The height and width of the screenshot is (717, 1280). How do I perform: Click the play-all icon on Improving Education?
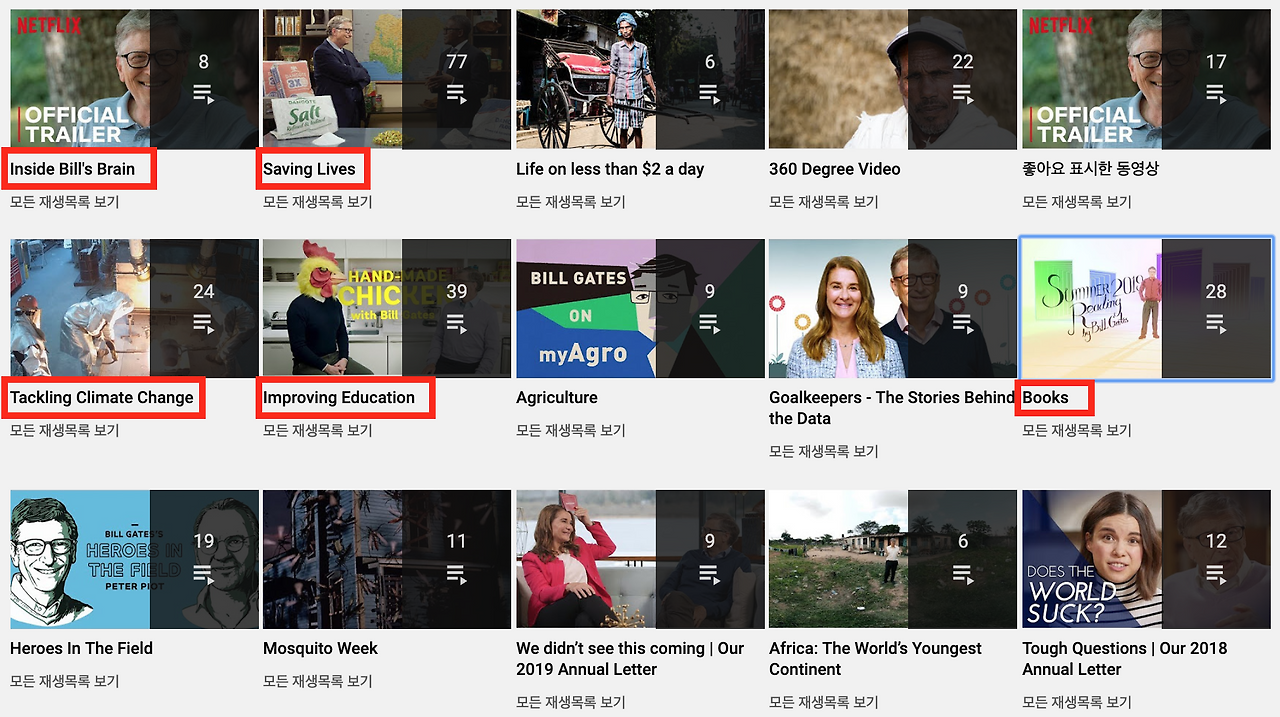[456, 323]
